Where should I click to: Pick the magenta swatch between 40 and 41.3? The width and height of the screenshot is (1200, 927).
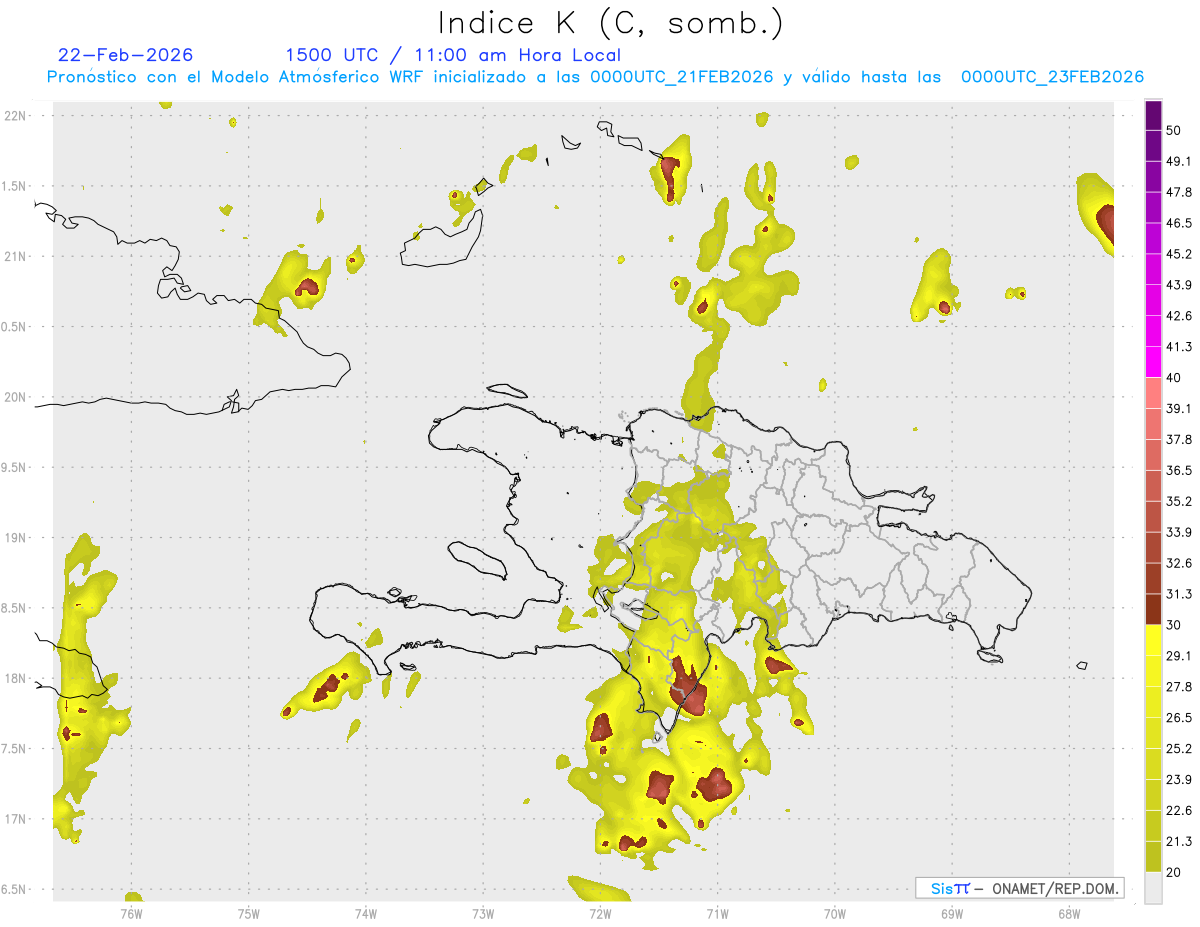click(x=1153, y=362)
